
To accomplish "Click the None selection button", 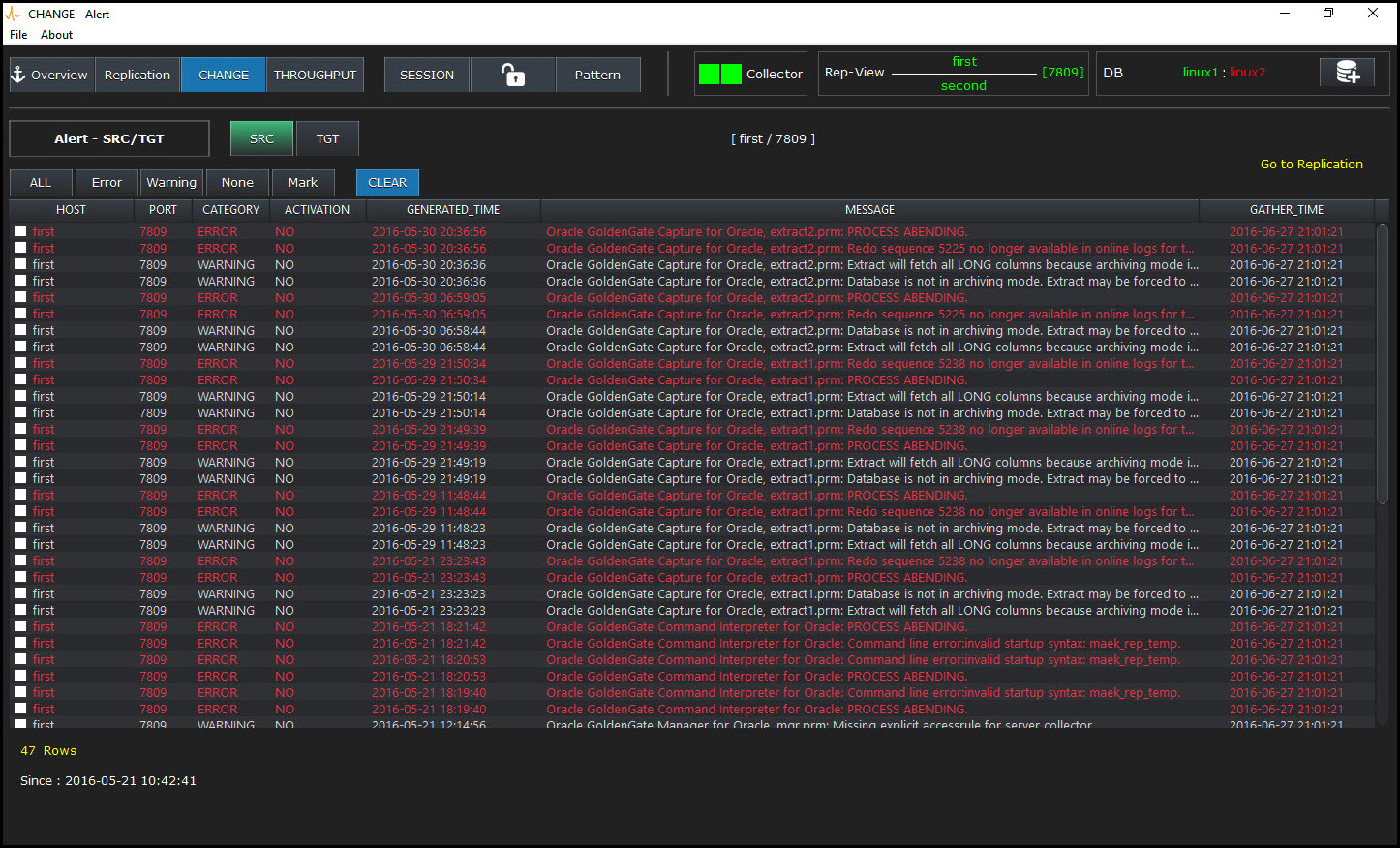I will point(237,182).
